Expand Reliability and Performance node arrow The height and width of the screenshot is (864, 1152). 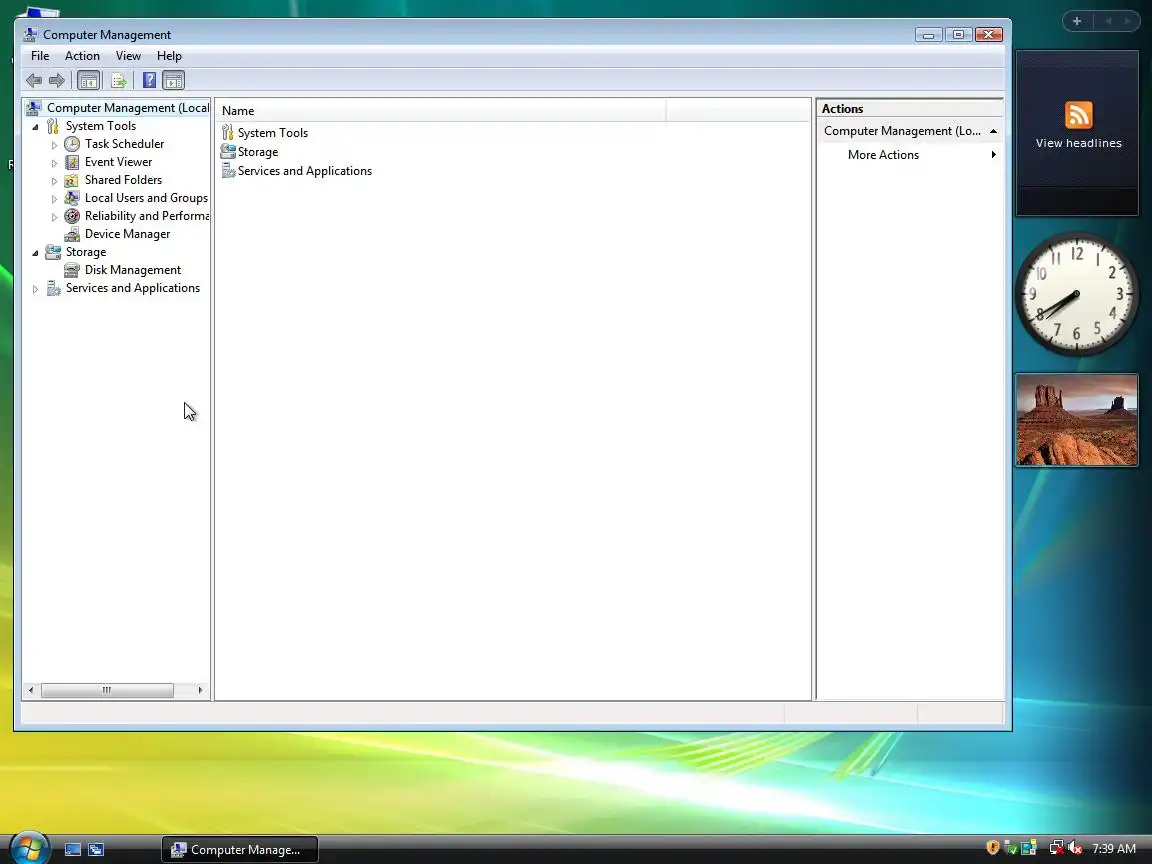point(54,217)
